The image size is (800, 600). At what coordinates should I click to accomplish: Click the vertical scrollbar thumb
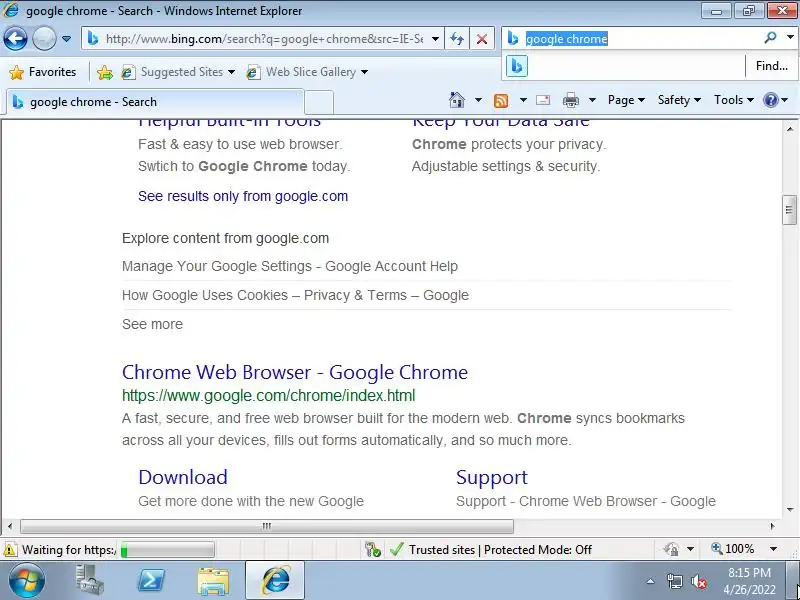coord(789,210)
